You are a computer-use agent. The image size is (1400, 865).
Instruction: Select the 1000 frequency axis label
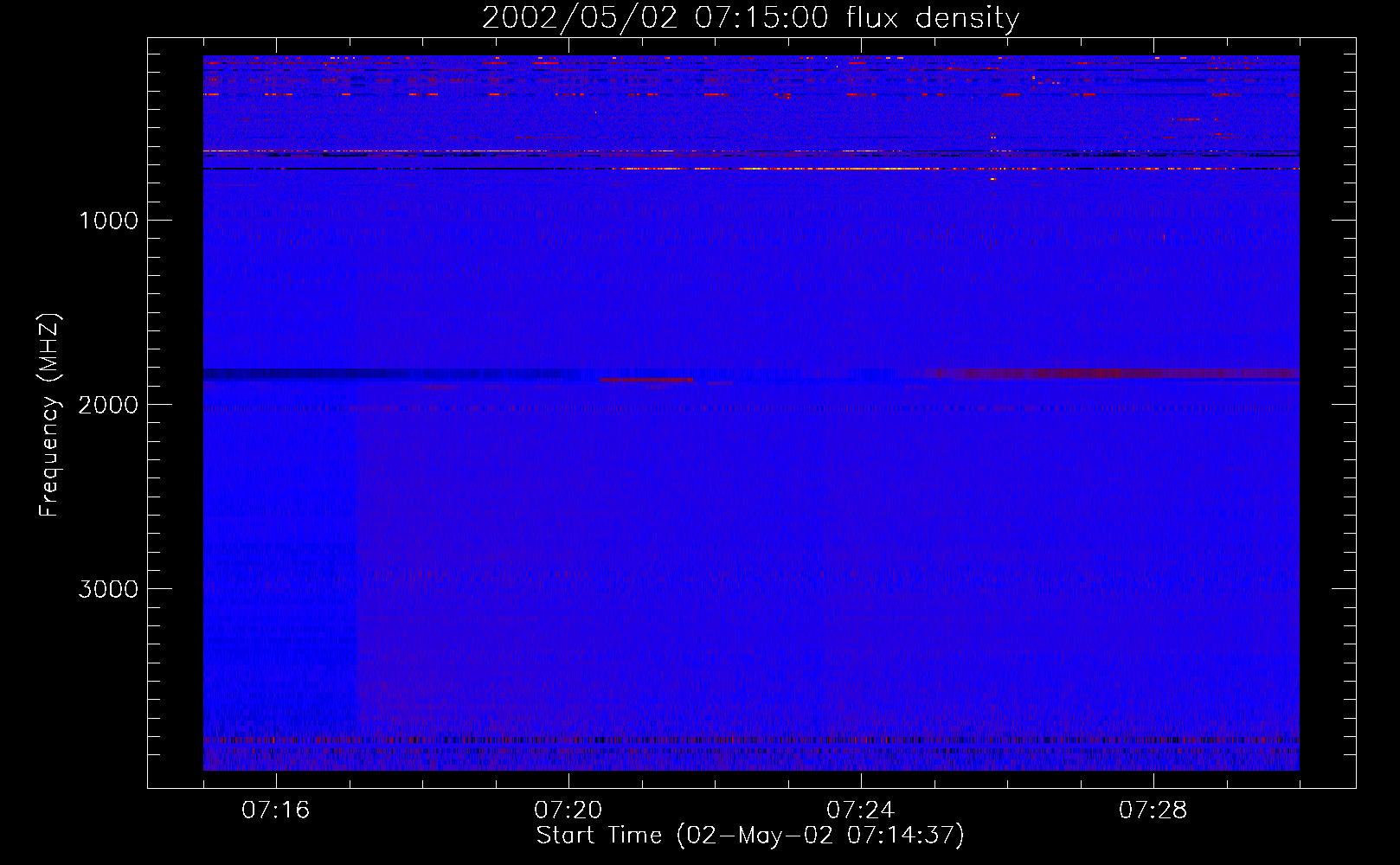pos(108,221)
